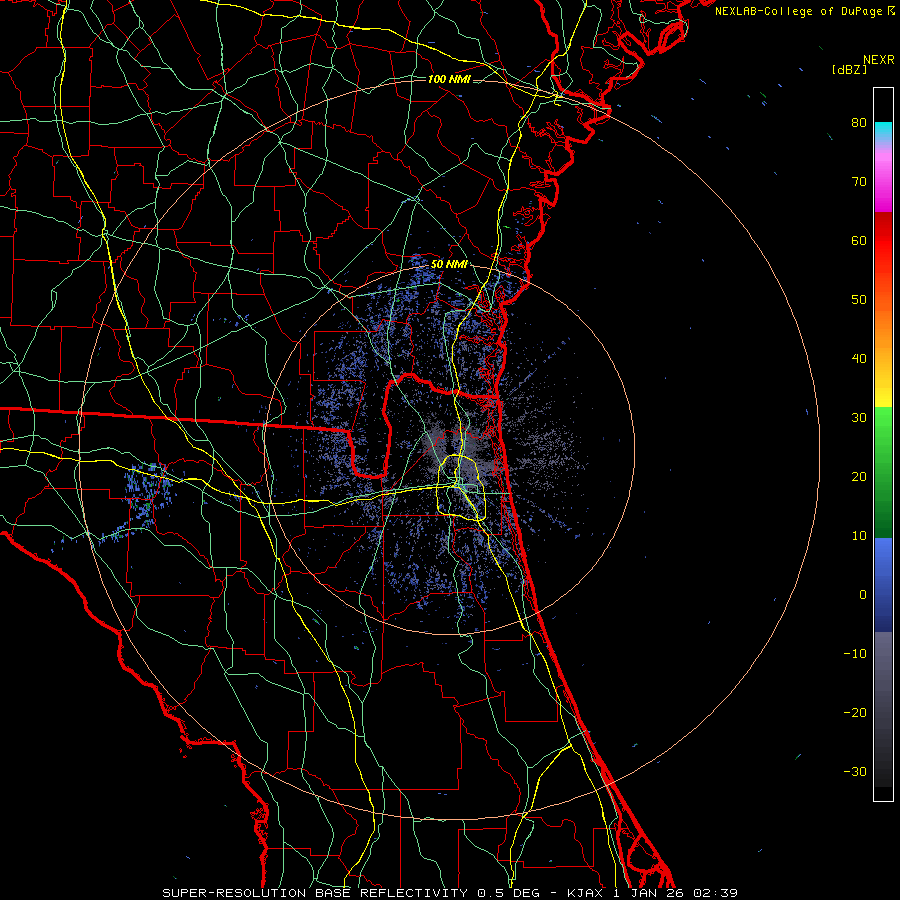Click the [dBZ] unit label
This screenshot has width=900, height=900.
(849, 70)
